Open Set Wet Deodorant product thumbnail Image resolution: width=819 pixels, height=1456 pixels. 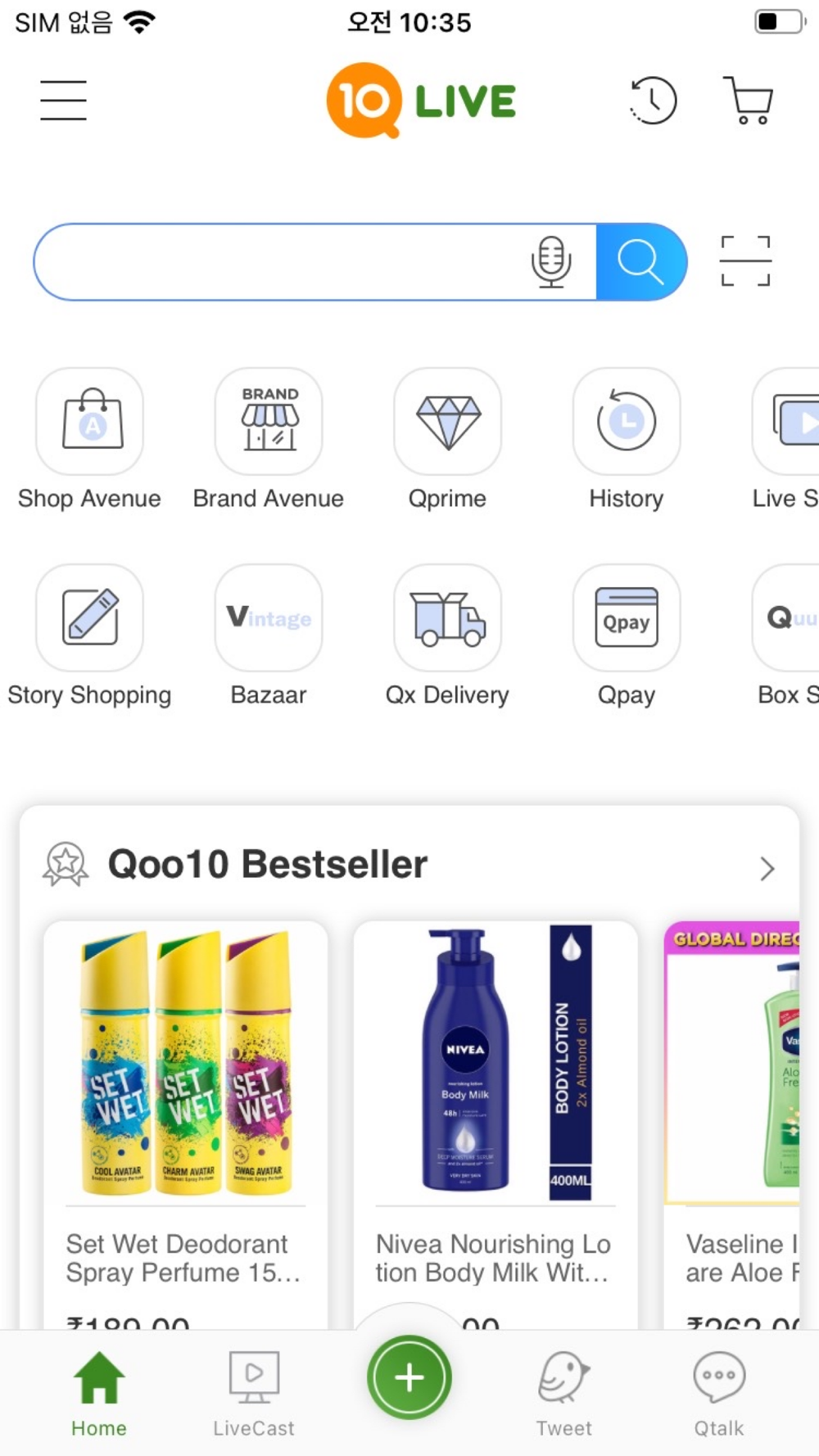(186, 1062)
